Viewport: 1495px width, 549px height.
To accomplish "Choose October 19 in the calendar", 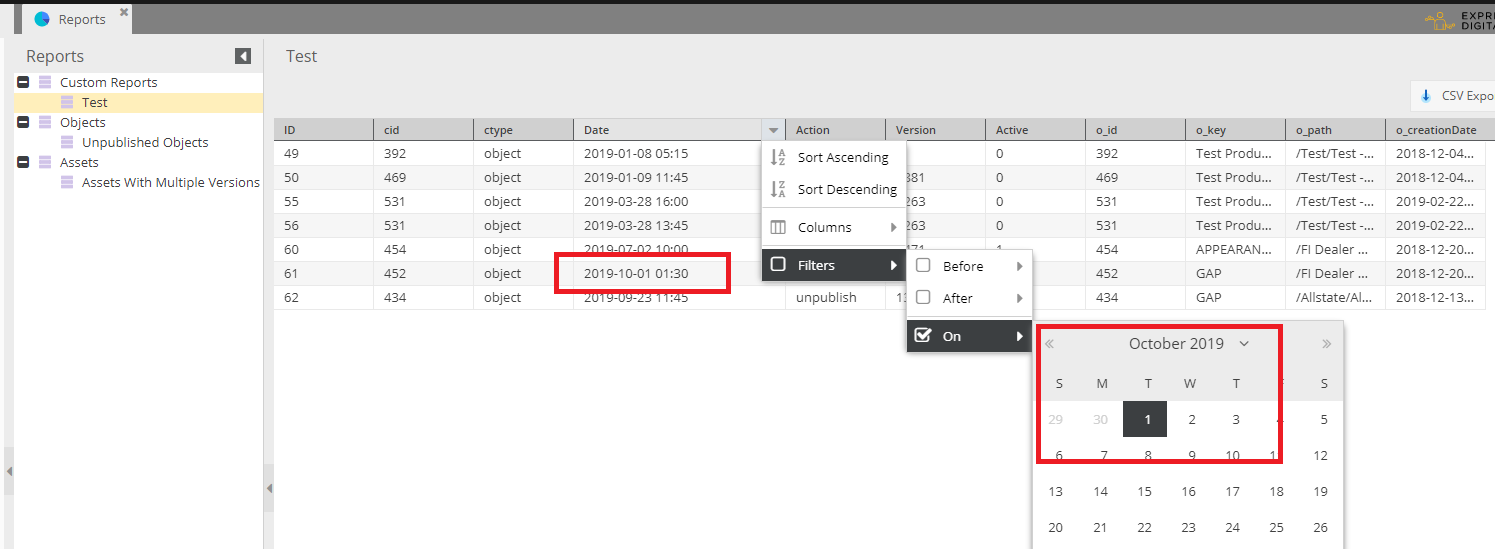I will pos(1321,492).
